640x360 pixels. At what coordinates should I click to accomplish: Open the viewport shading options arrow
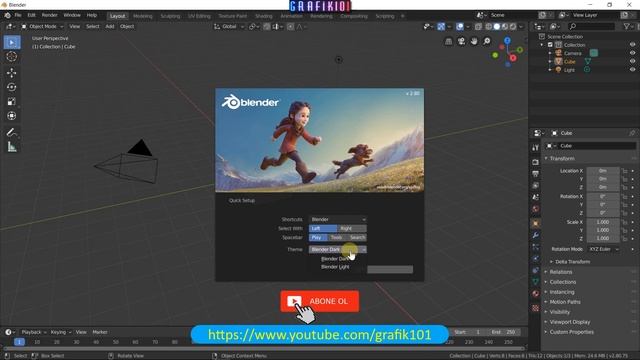click(x=521, y=27)
